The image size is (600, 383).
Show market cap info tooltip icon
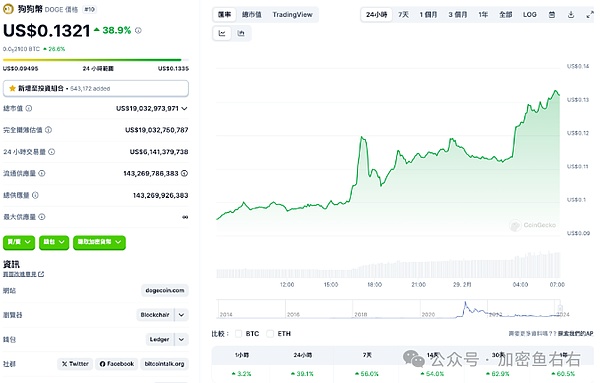(29, 108)
